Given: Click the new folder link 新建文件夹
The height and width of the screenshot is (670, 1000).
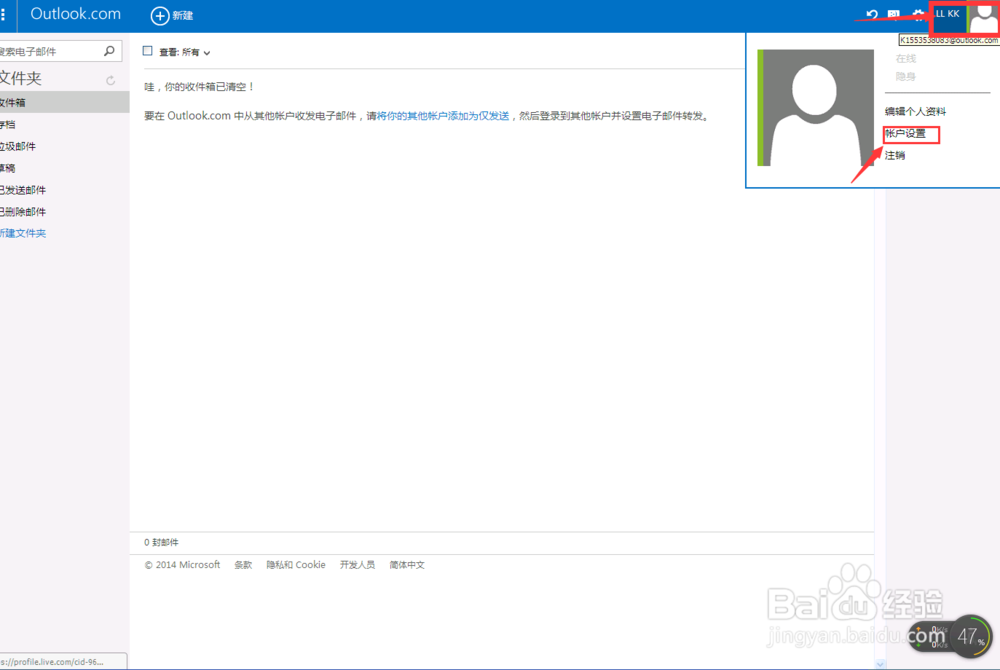Looking at the screenshot, I should tap(23, 233).
